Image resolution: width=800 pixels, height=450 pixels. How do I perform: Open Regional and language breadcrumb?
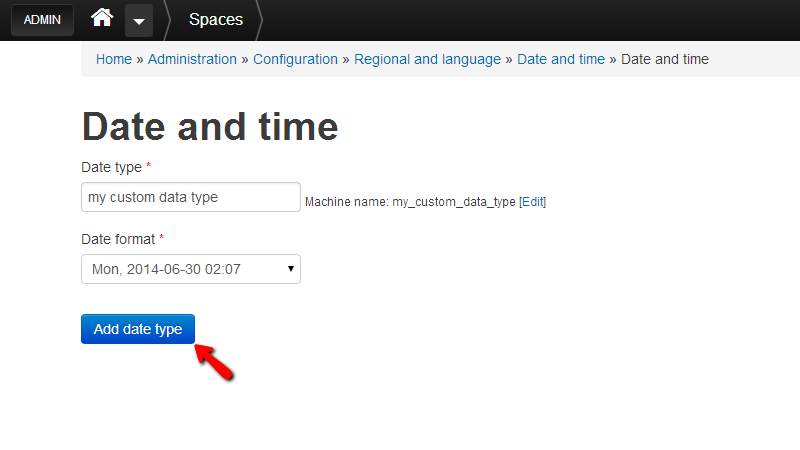[428, 59]
